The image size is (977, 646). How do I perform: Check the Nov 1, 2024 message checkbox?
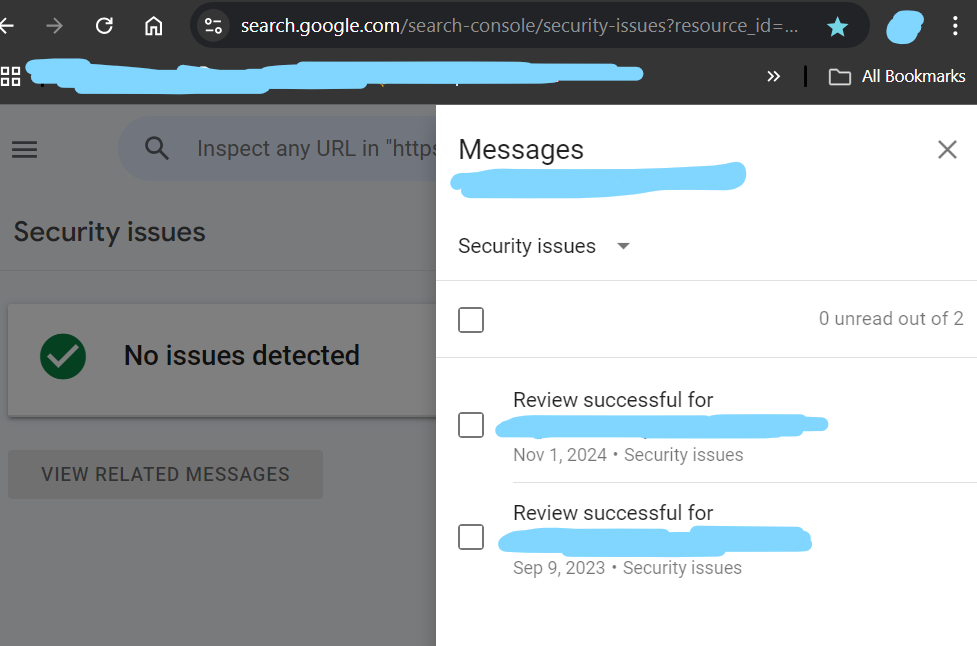[x=471, y=425]
